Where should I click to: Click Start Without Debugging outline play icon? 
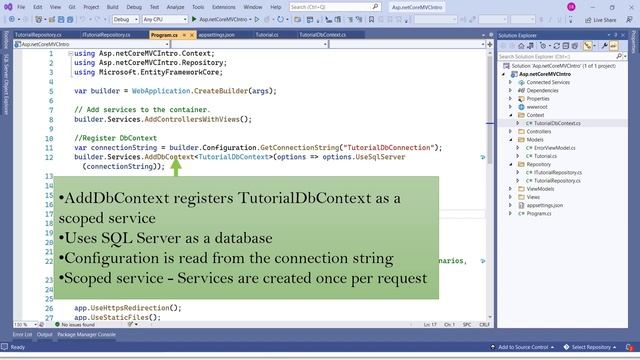pos(257,19)
